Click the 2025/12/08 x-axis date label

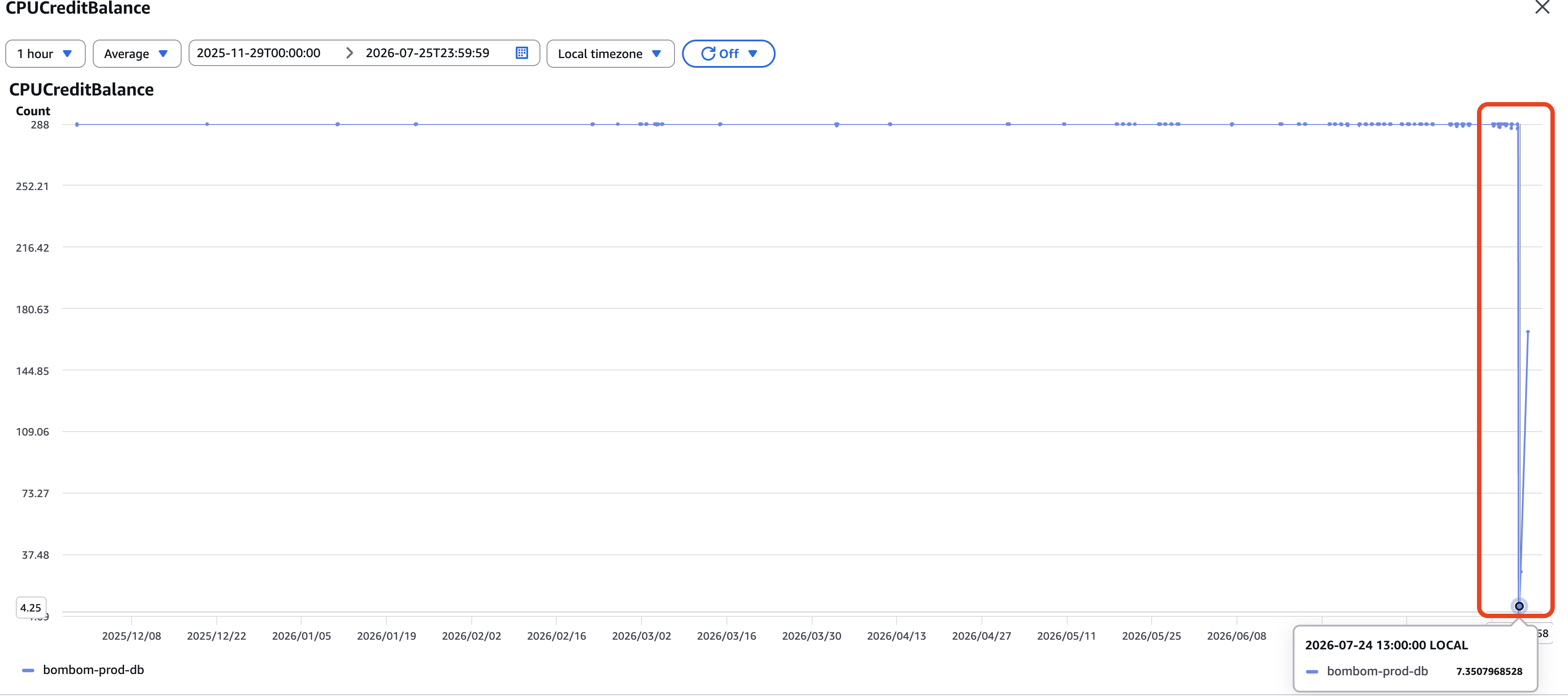tap(131, 636)
